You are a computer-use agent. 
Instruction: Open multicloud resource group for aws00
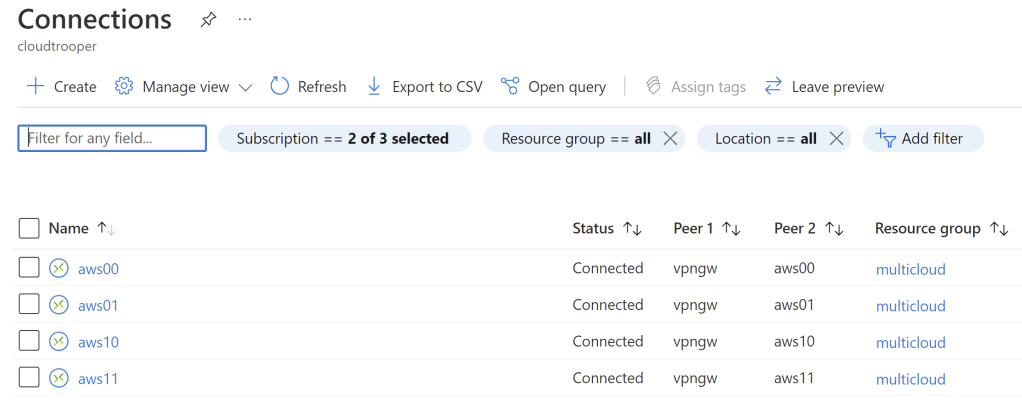pos(910,269)
